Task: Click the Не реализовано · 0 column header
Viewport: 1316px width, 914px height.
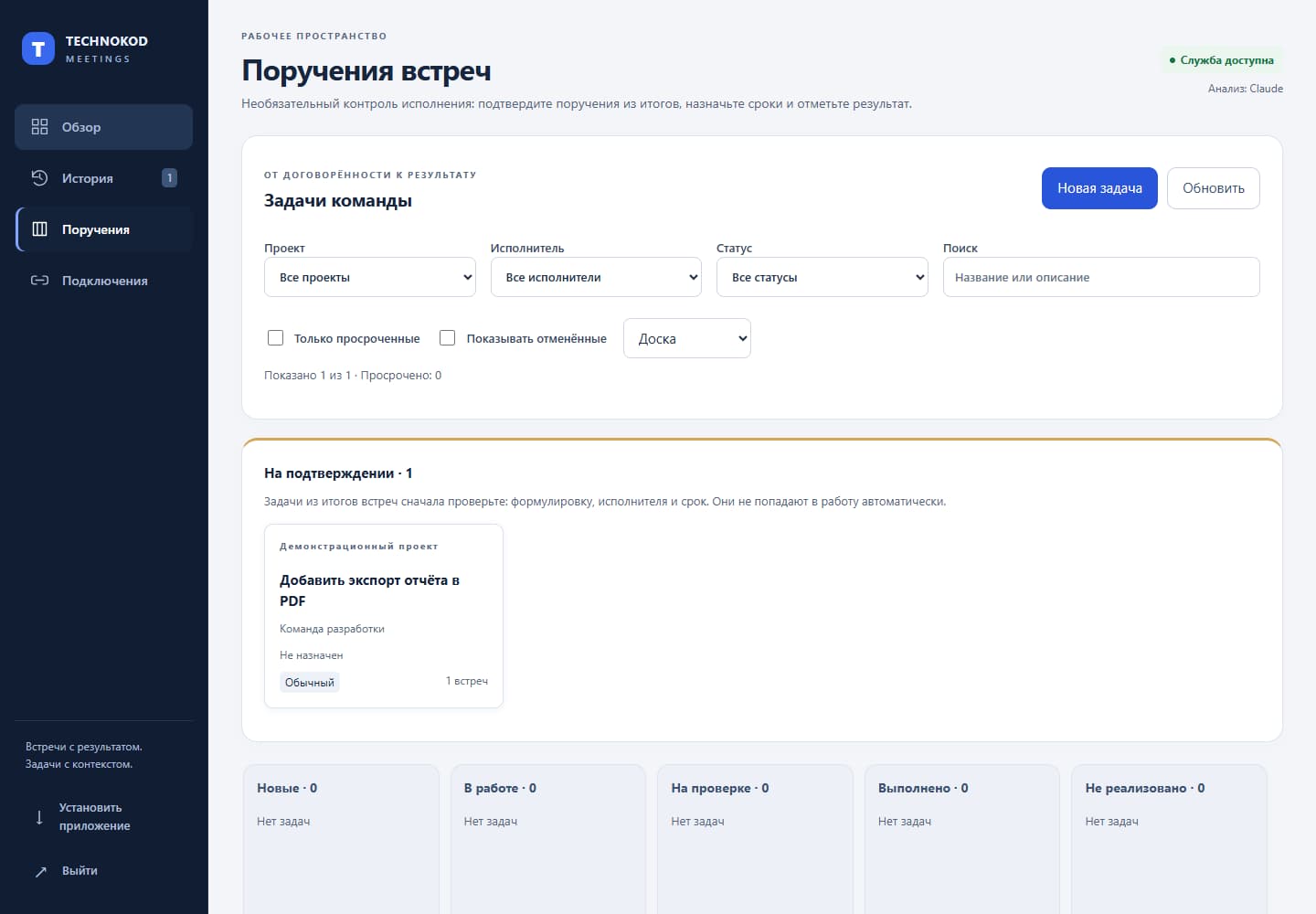Action: pos(1145,788)
